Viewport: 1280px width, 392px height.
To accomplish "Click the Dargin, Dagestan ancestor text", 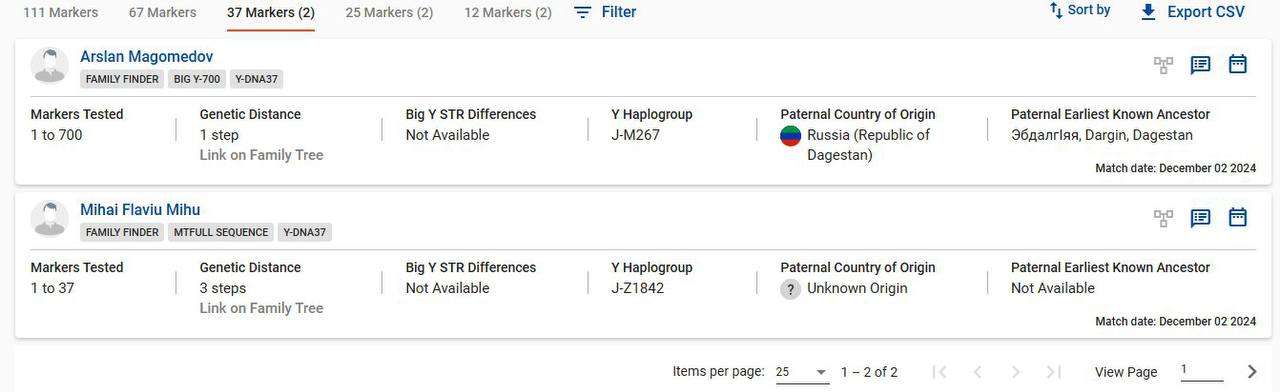I will (1102, 135).
